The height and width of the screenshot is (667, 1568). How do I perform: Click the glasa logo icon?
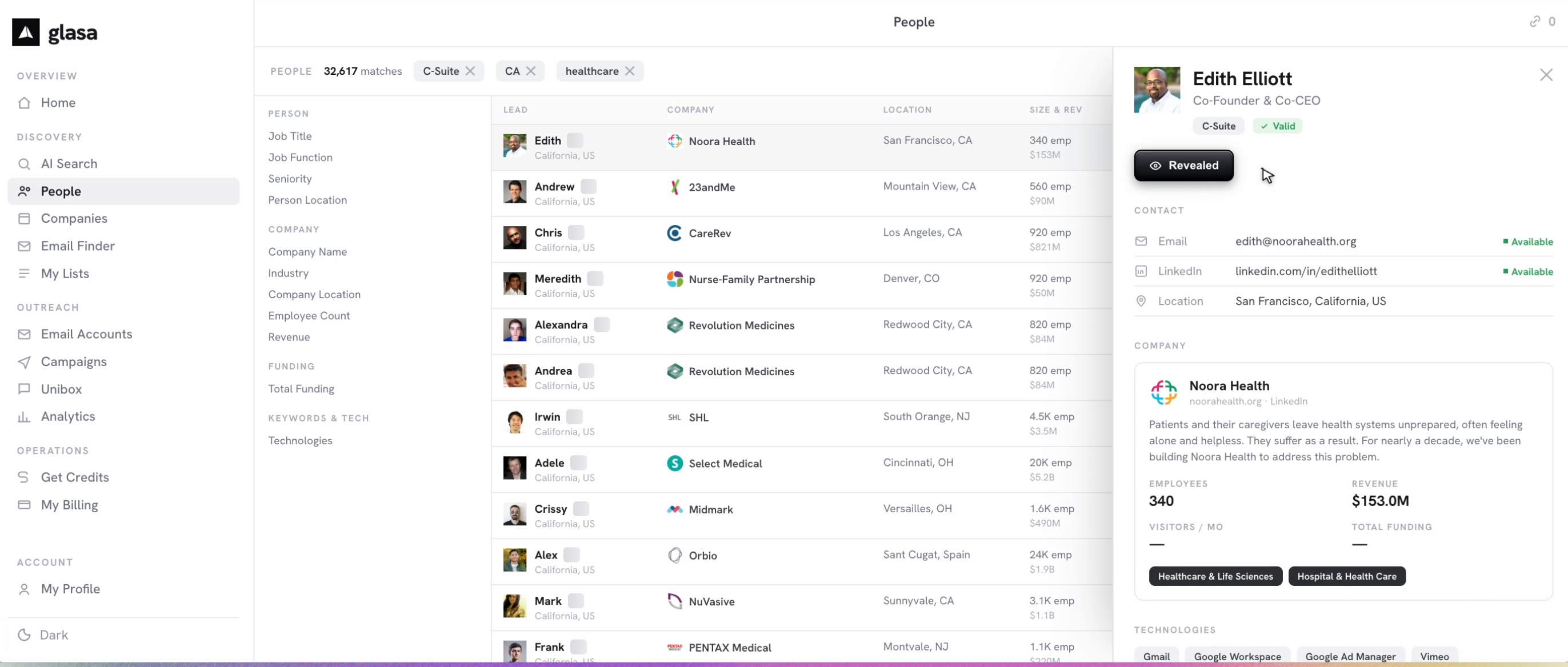click(26, 32)
